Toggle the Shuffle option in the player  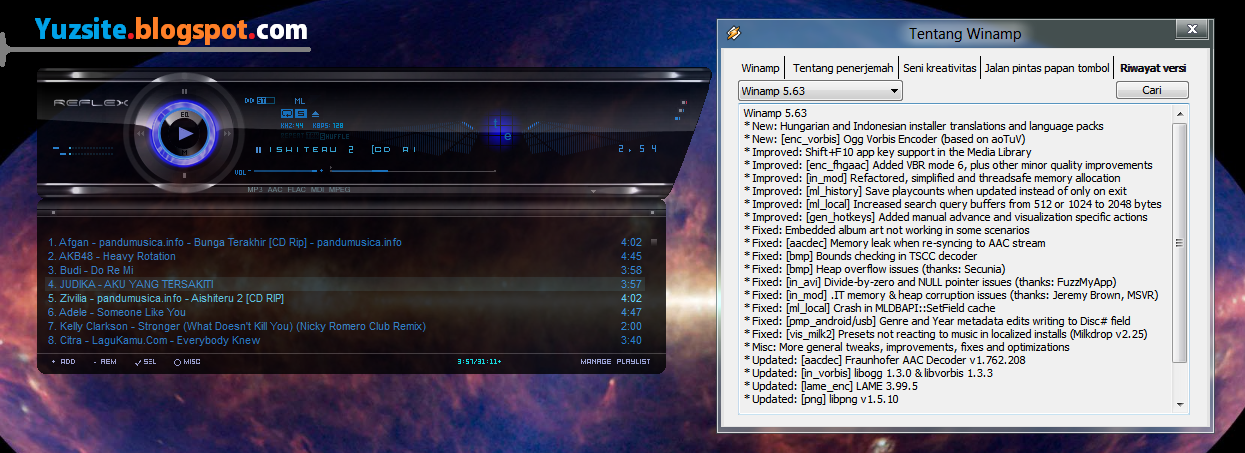pyautogui.click(x=334, y=137)
